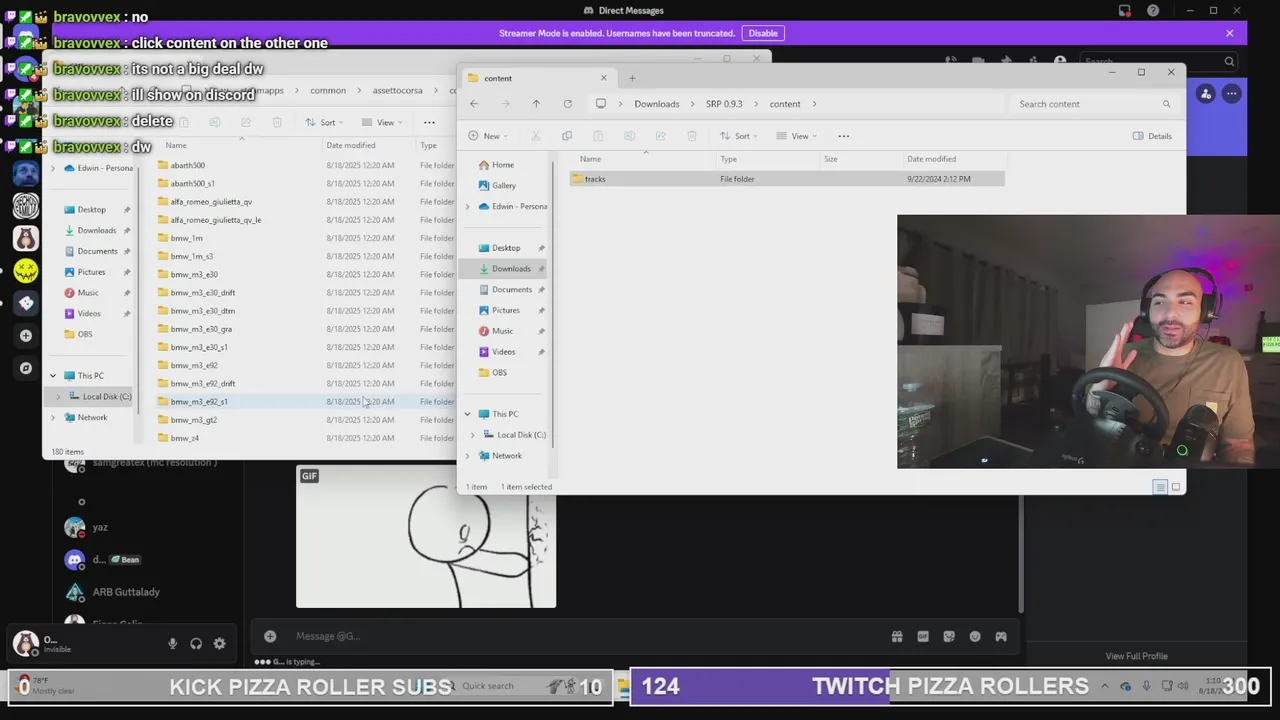1280x720 pixels.
Task: Click Add a Server plus in Discord sidebar
Action: click(x=26, y=336)
